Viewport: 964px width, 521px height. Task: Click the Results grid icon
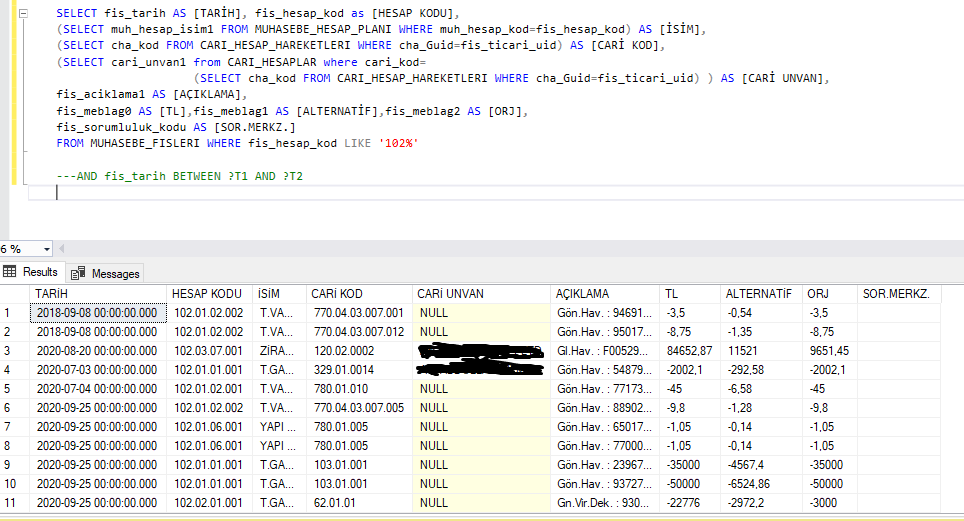pos(10,271)
